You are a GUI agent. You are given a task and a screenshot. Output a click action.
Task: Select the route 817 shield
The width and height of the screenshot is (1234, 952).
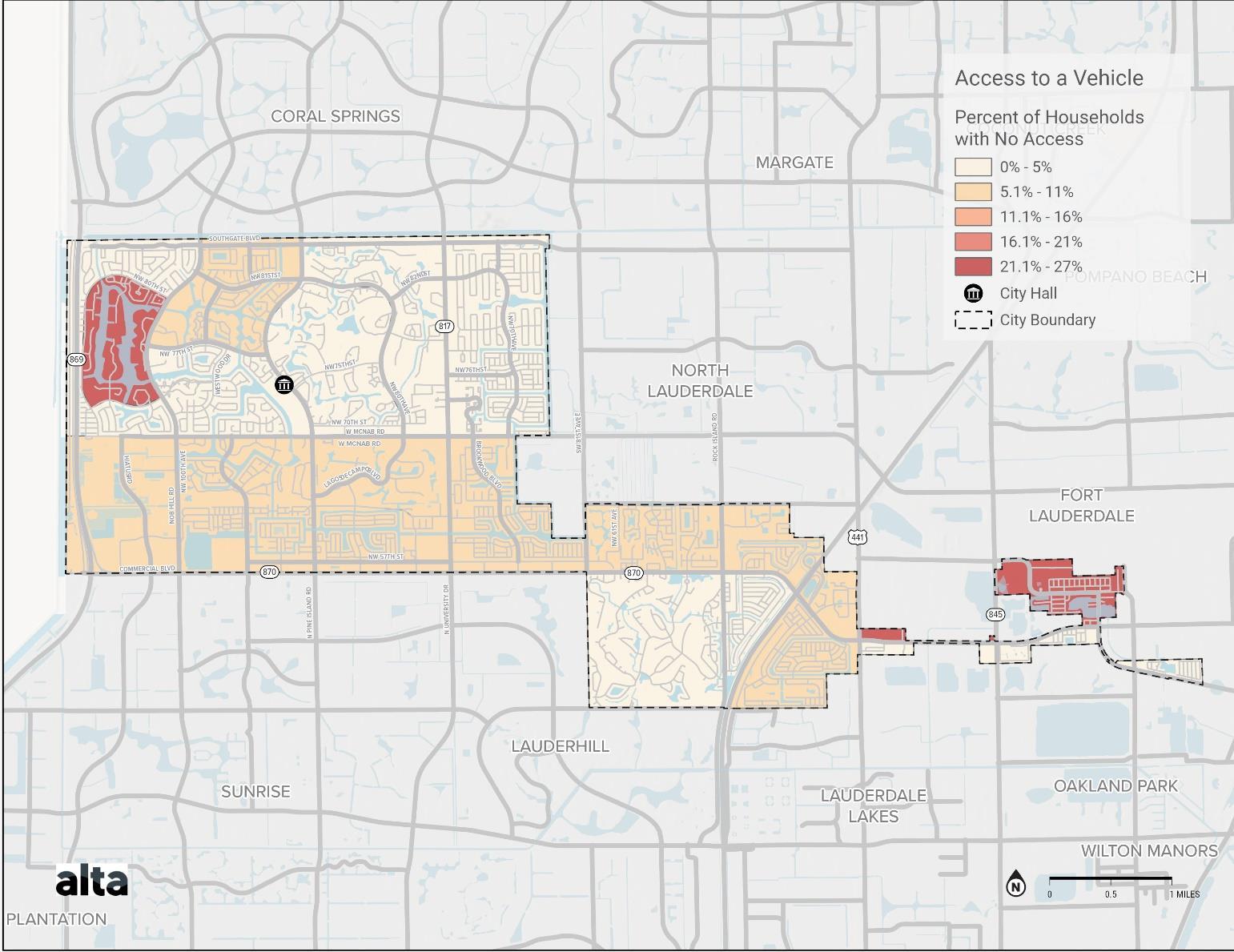click(445, 327)
